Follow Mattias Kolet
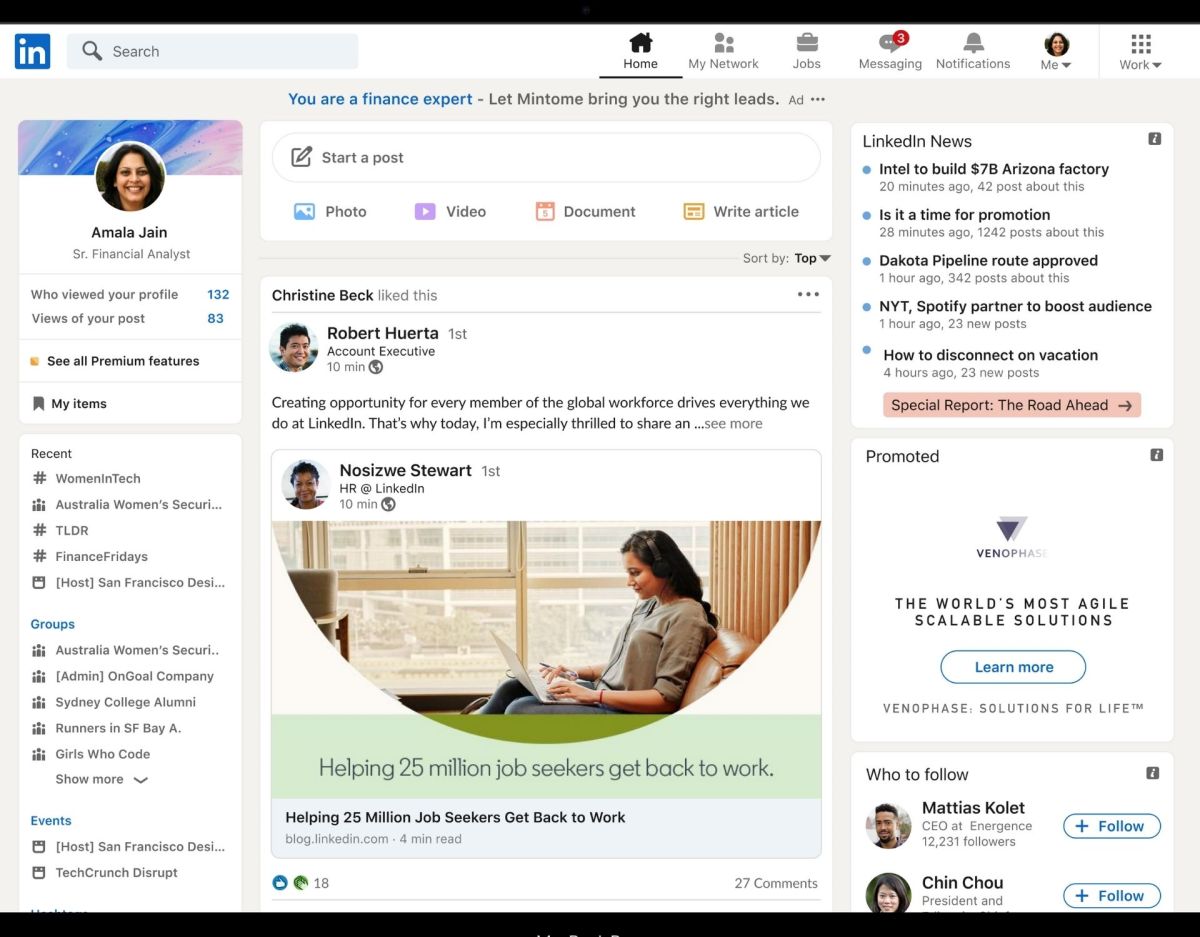The height and width of the screenshot is (937, 1200). coord(1112,826)
